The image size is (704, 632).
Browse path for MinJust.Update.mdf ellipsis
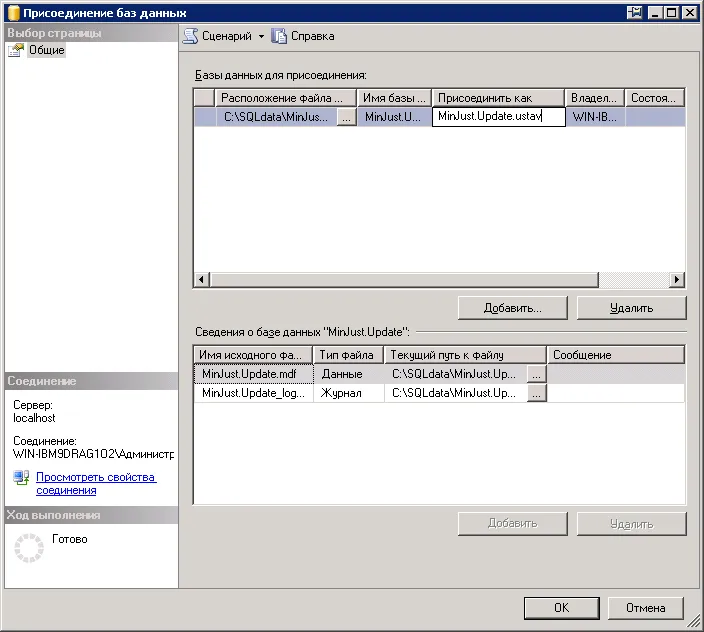pyautogui.click(x=537, y=374)
